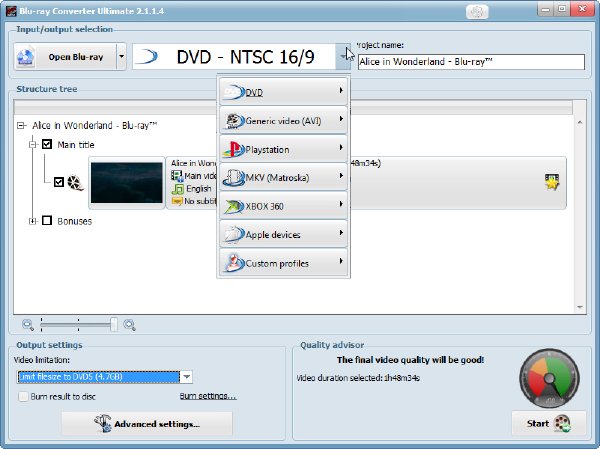600x449 pixels.
Task: Click the Custom profiles icon
Action: point(233,263)
